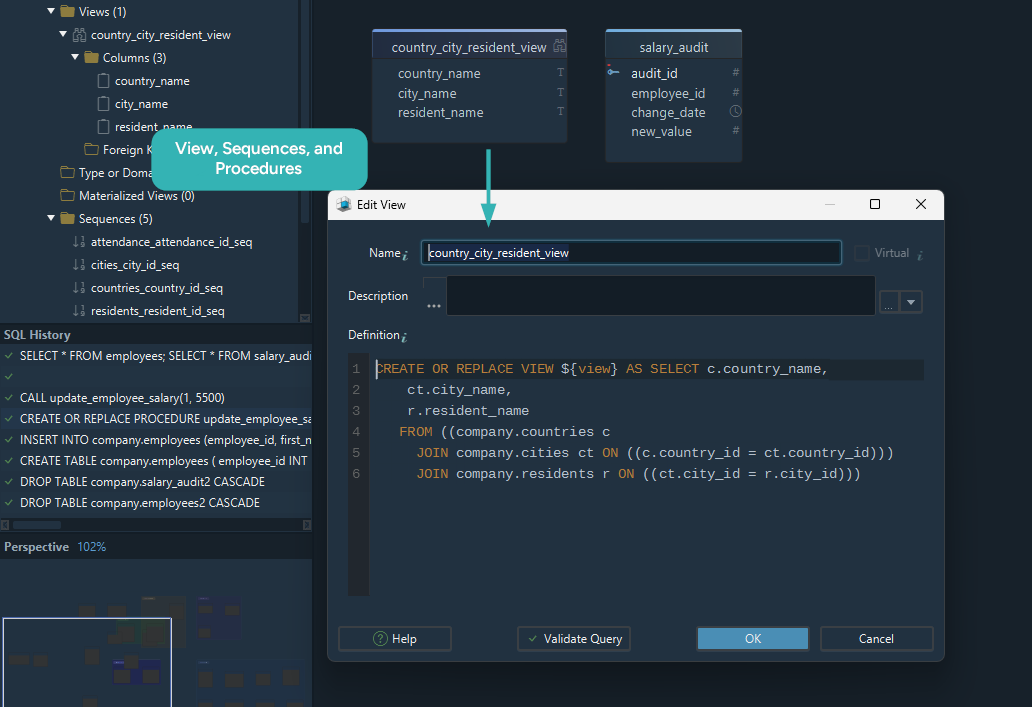
Task: Select the CREATE OR REPLACE PROCEDURE history entry
Action: pyautogui.click(x=156, y=419)
